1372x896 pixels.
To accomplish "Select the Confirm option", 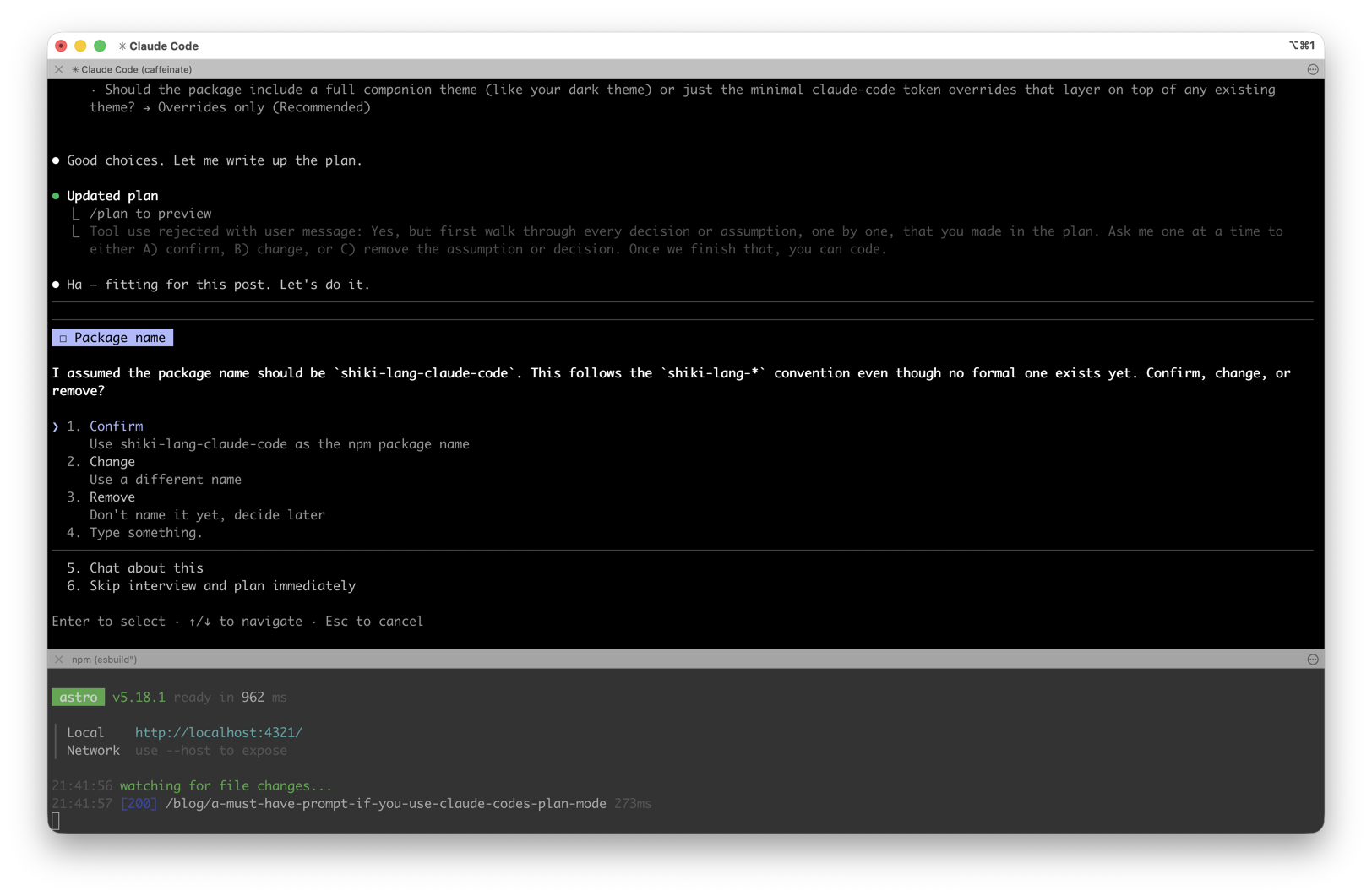I will [x=116, y=426].
